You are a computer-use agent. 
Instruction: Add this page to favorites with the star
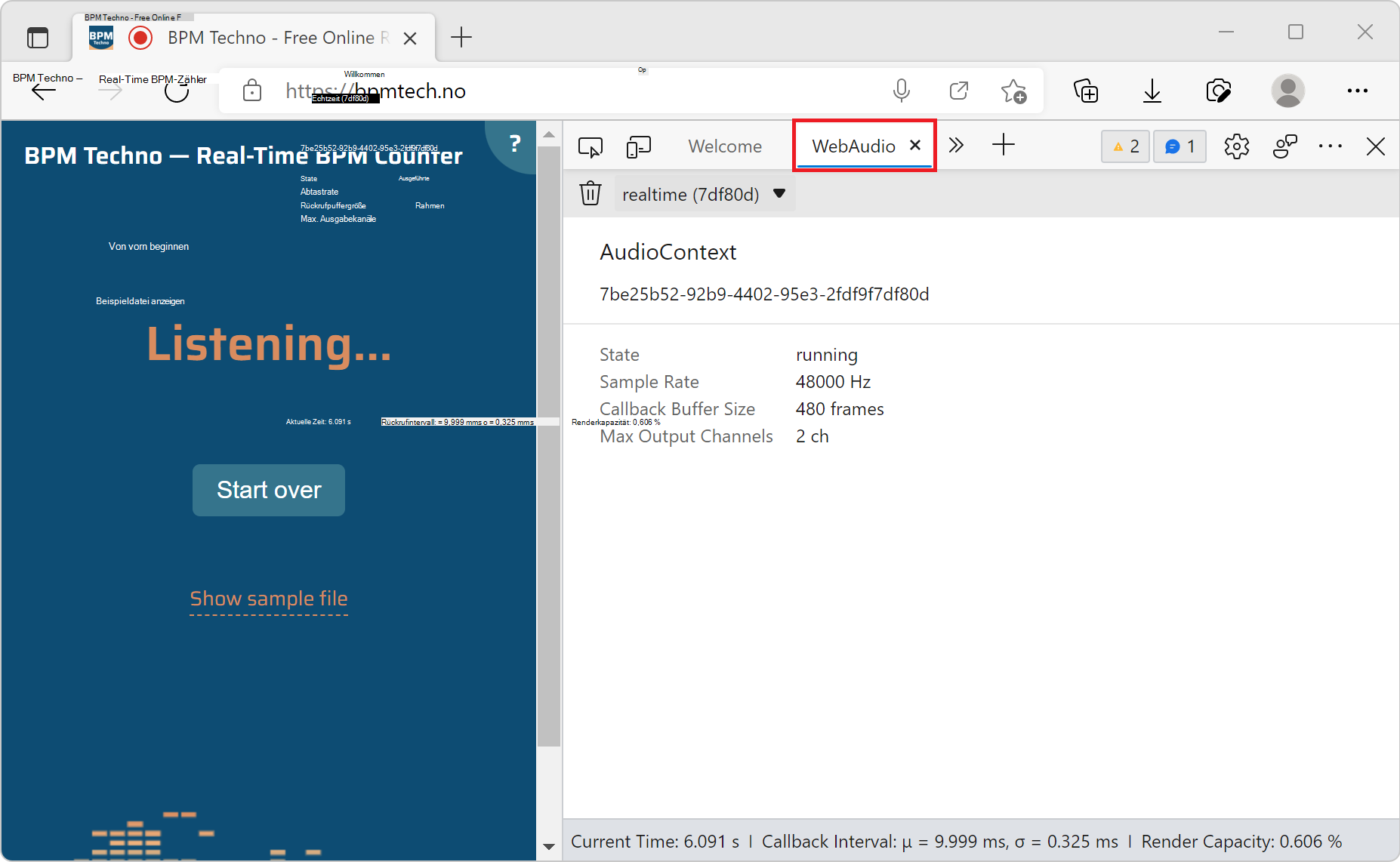click(x=1013, y=91)
